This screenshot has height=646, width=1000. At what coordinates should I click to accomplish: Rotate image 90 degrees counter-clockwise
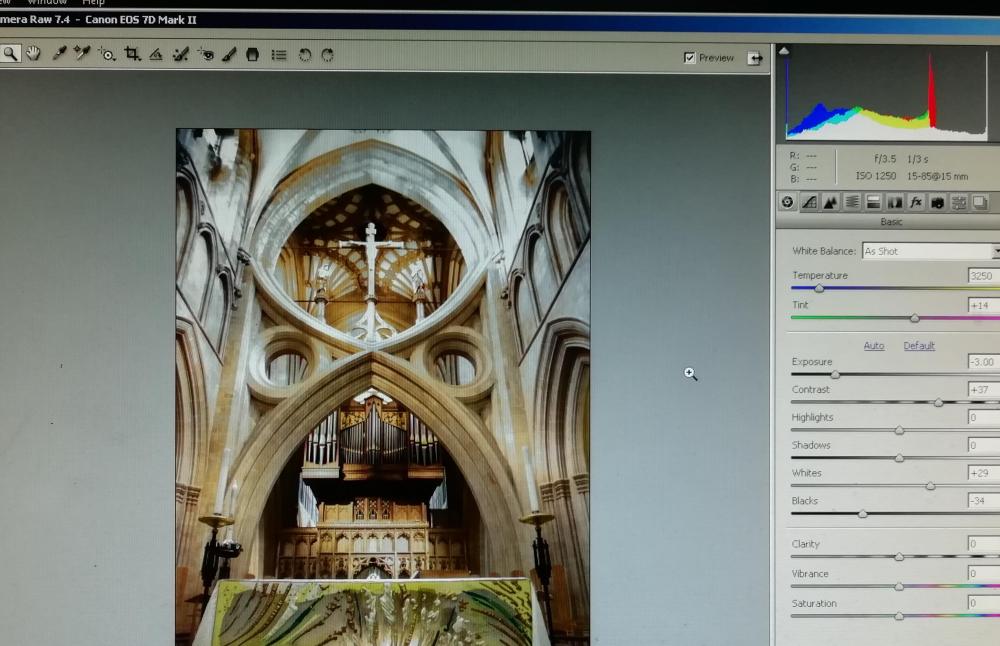pos(305,55)
